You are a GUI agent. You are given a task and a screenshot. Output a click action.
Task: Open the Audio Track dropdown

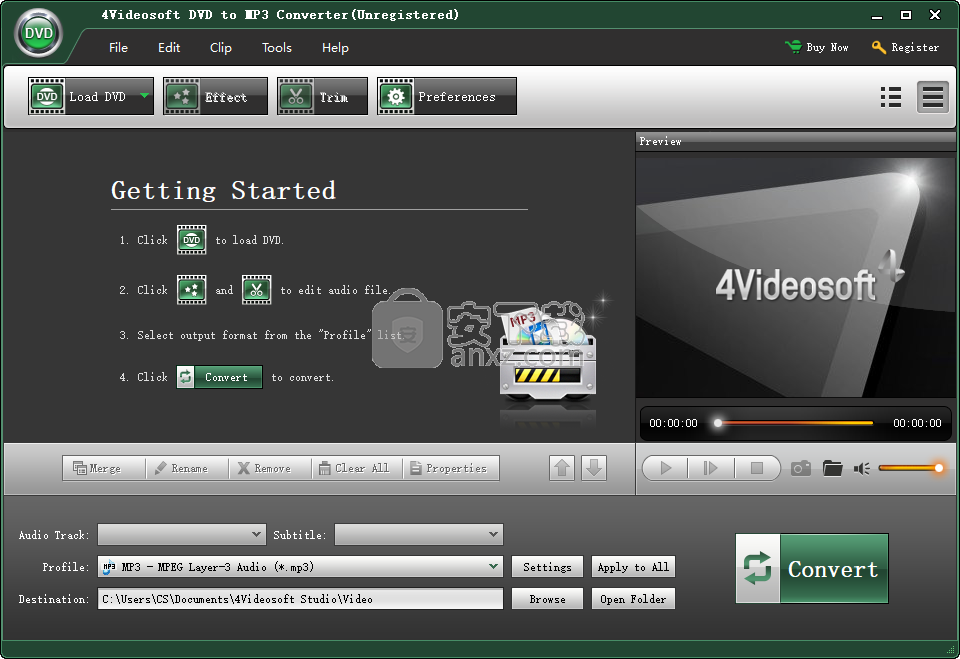(x=182, y=535)
